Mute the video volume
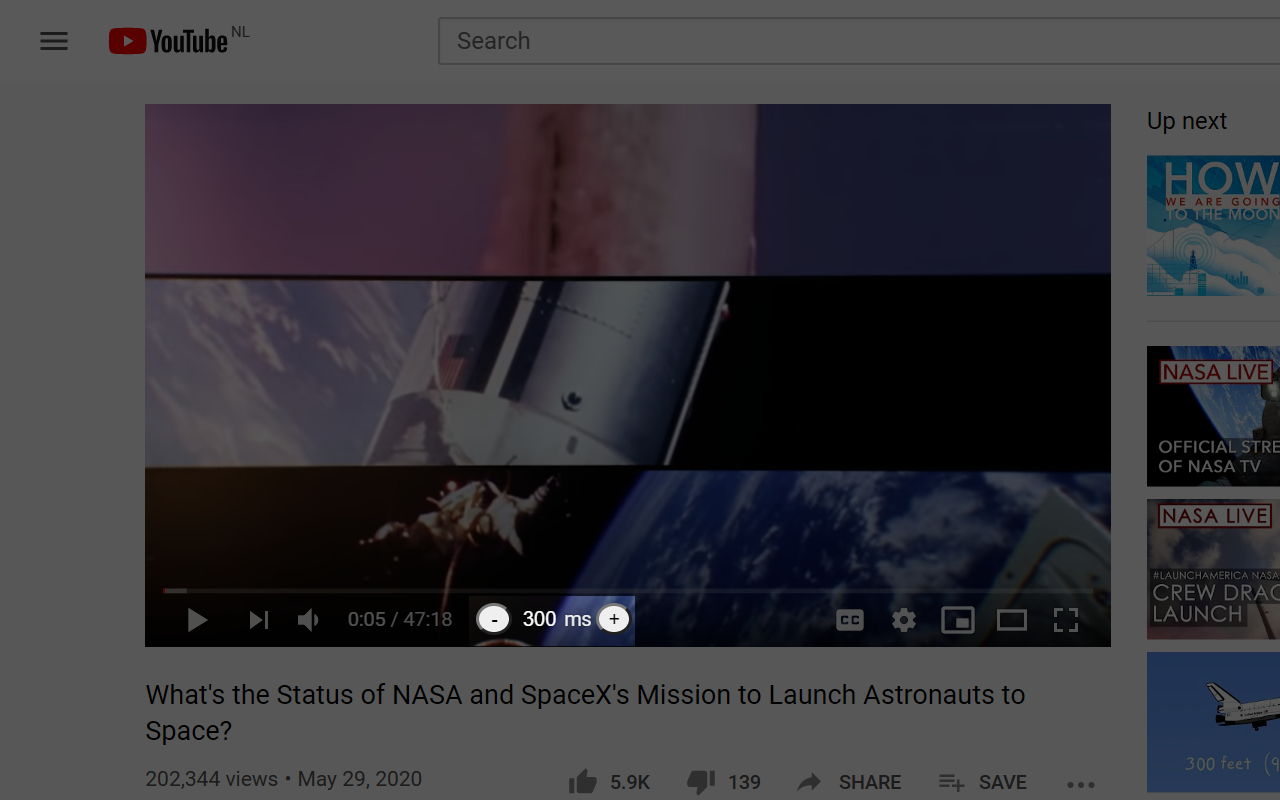The image size is (1280, 800). [x=309, y=620]
